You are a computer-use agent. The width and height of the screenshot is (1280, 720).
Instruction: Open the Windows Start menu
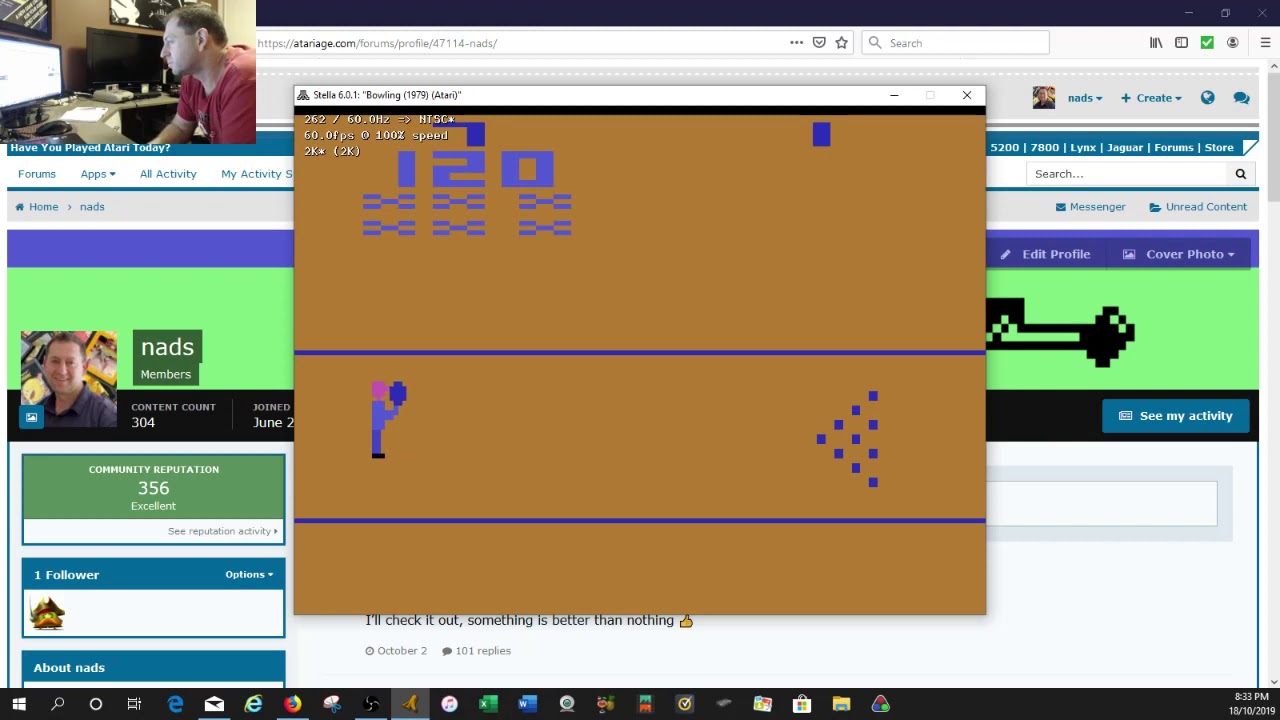(x=19, y=704)
